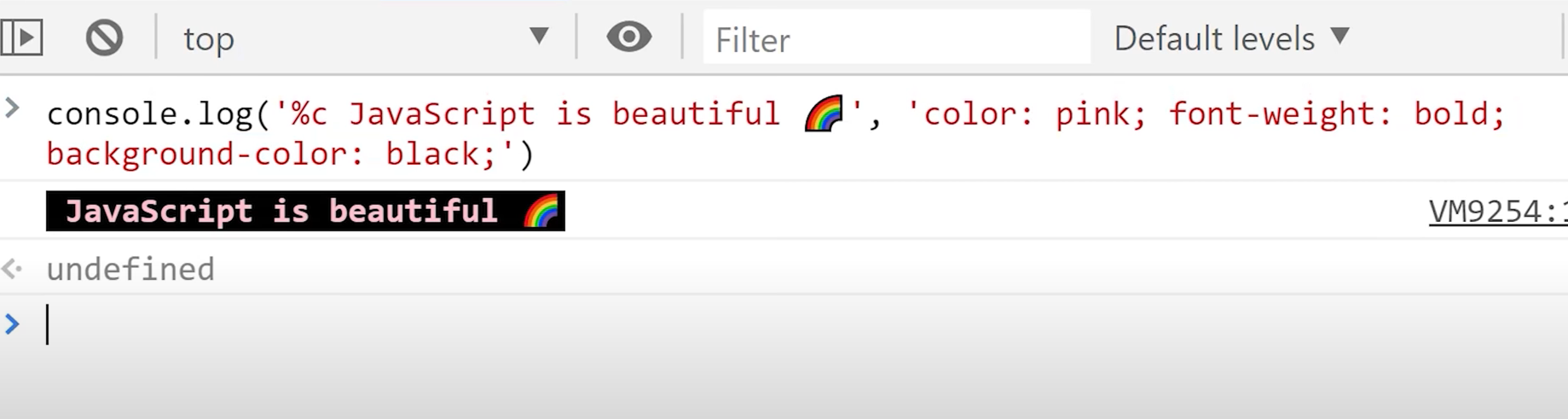Click the rainbow emoji in the console.log command
The width and height of the screenshot is (1568, 419).
(x=824, y=113)
